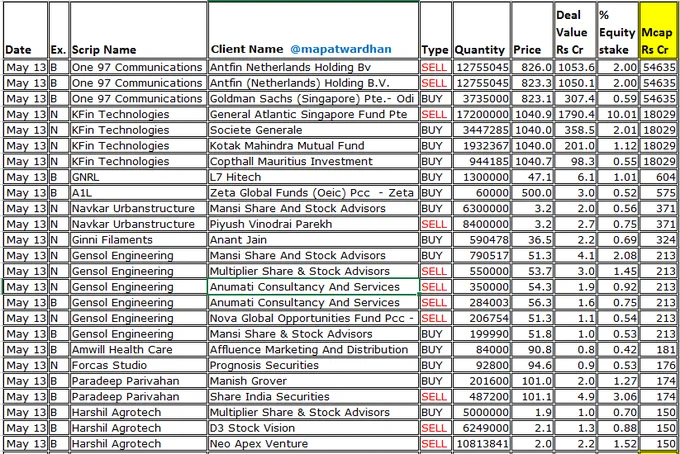Image resolution: width=680 pixels, height=454 pixels.
Task: Click quantity cell '17200000'
Action: pos(481,114)
